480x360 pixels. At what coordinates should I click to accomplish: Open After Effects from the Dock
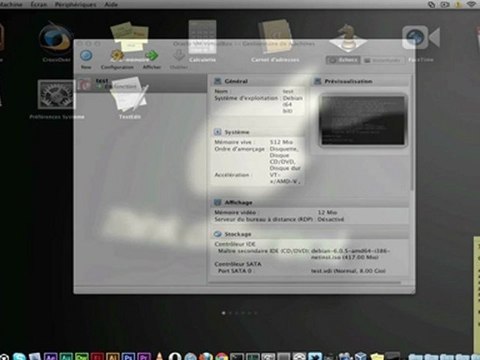point(50,356)
